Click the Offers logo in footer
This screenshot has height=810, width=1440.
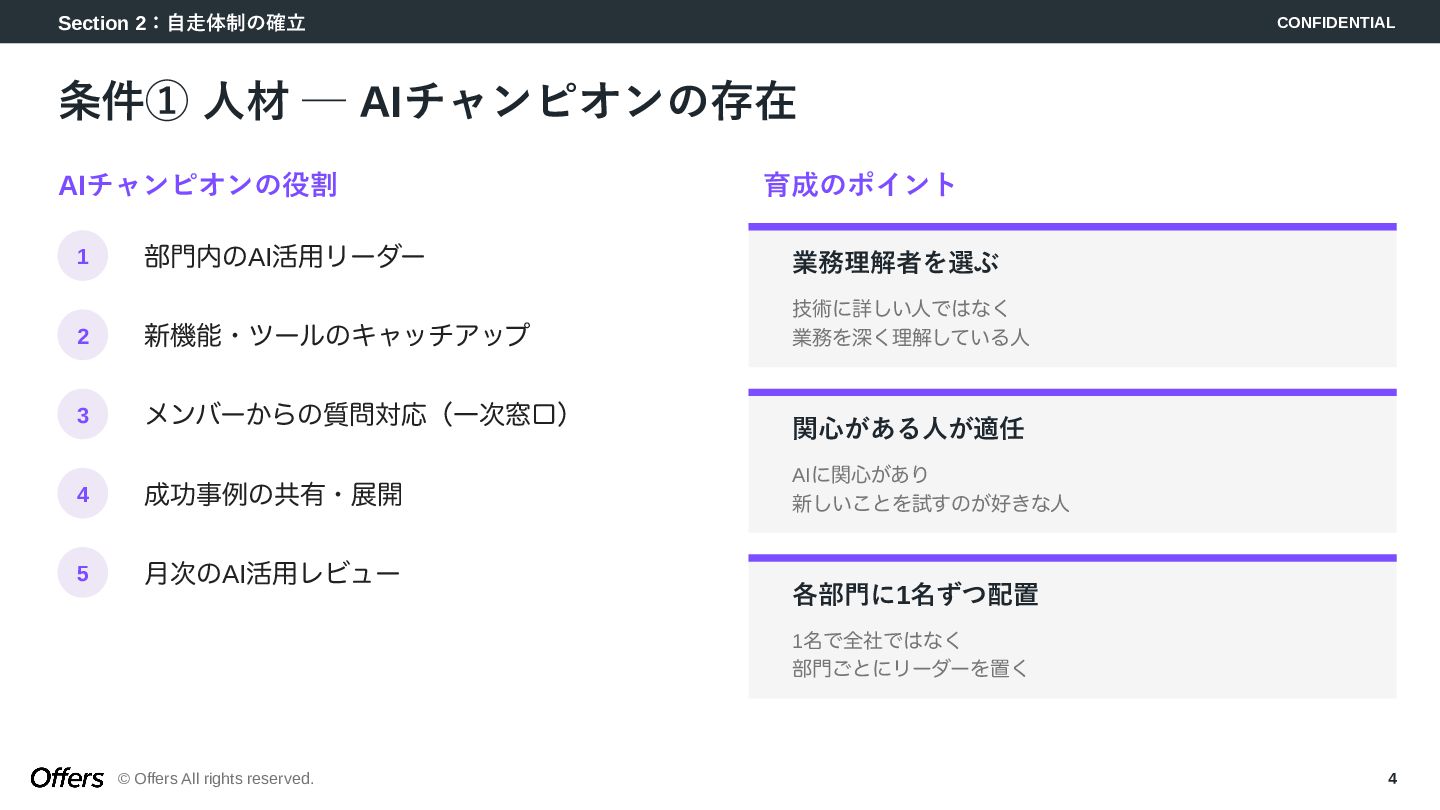tap(67, 778)
